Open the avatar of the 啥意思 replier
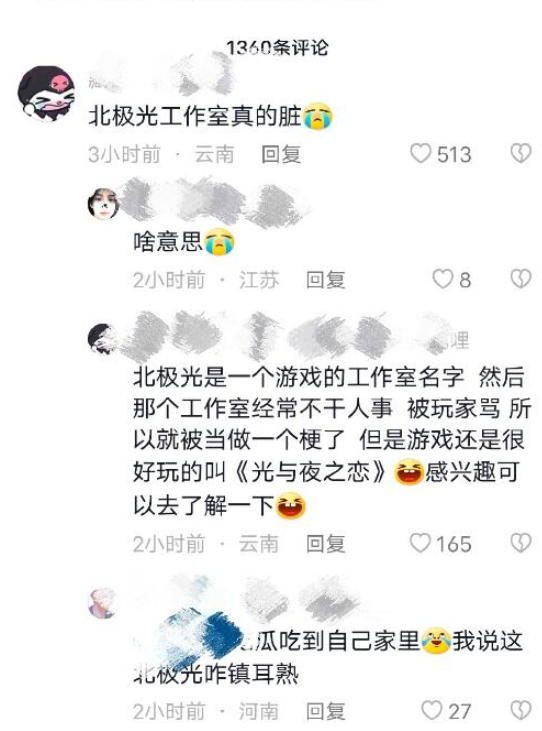The image size is (542, 731). point(103,204)
